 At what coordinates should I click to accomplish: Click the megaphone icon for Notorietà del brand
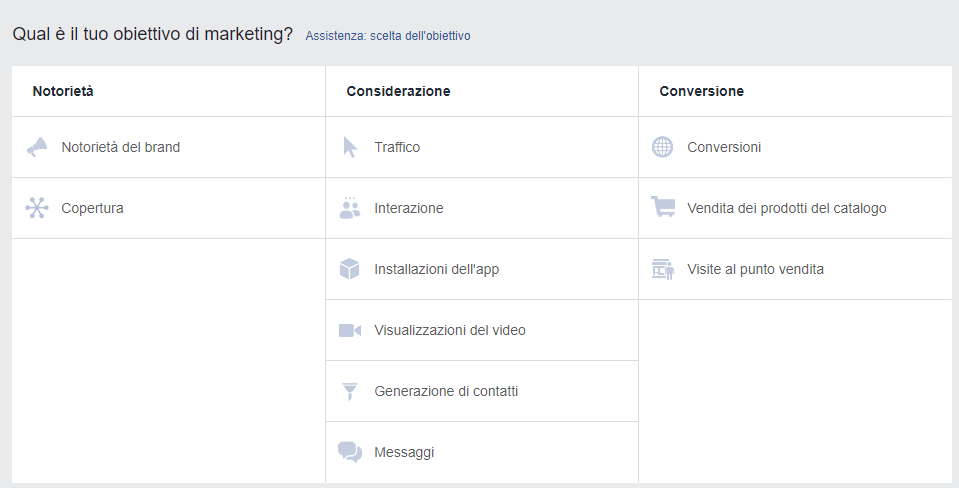[x=37, y=147]
